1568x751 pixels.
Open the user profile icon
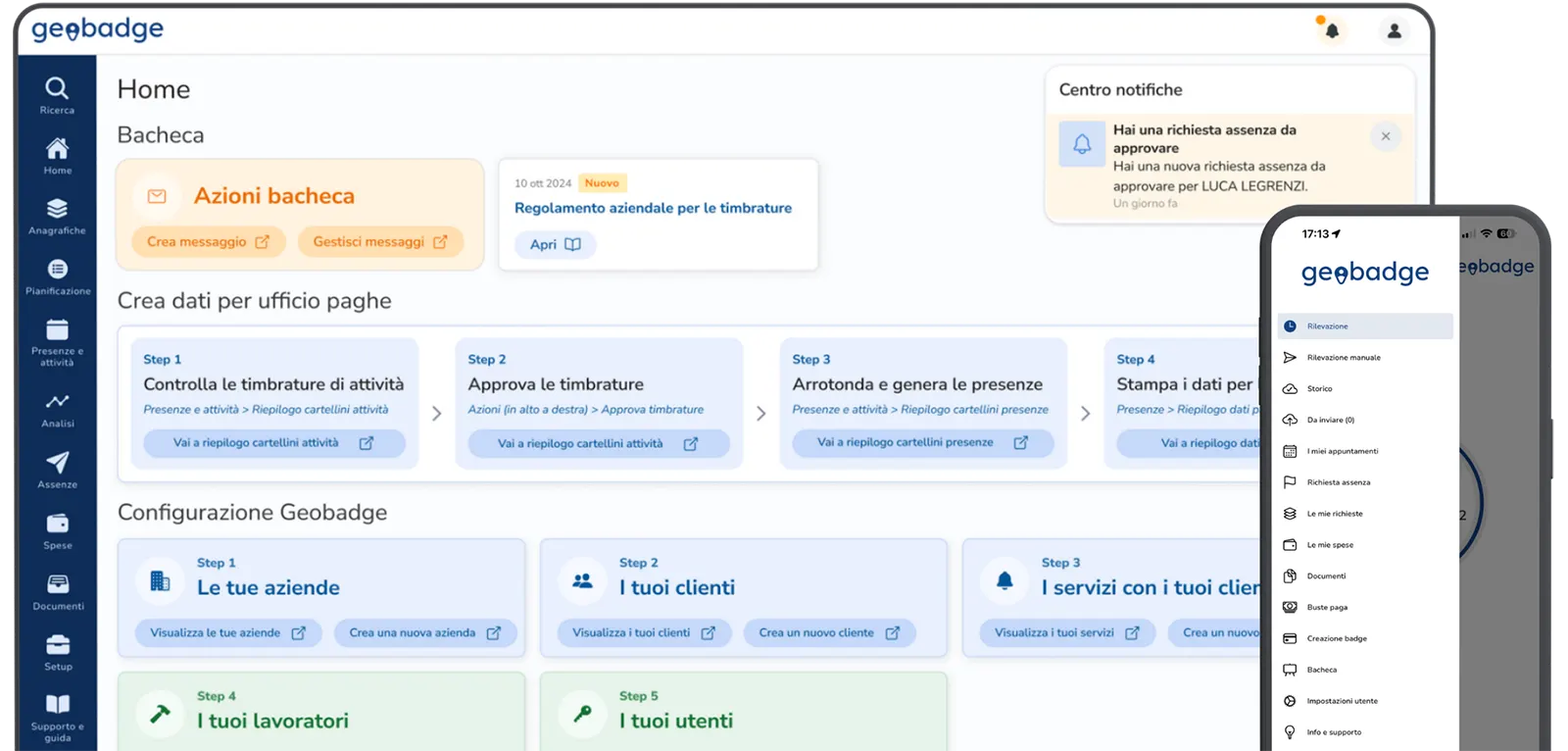[x=1394, y=30]
